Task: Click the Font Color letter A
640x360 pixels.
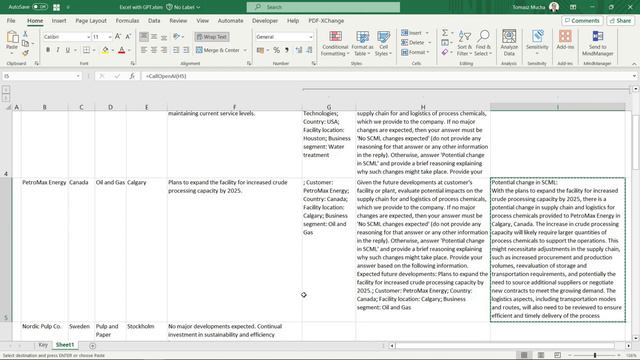Action: tap(122, 50)
